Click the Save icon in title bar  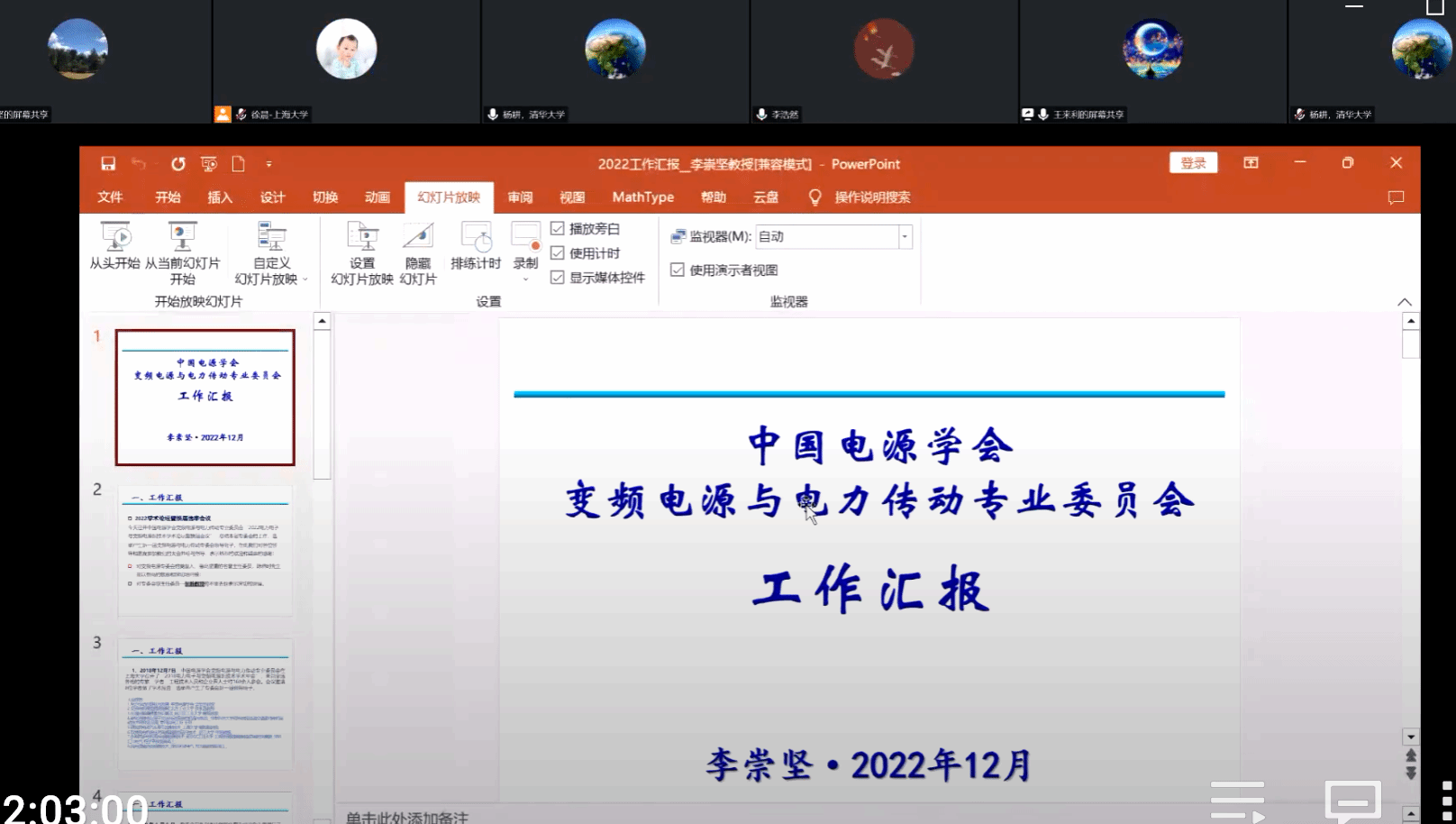pyautogui.click(x=108, y=164)
